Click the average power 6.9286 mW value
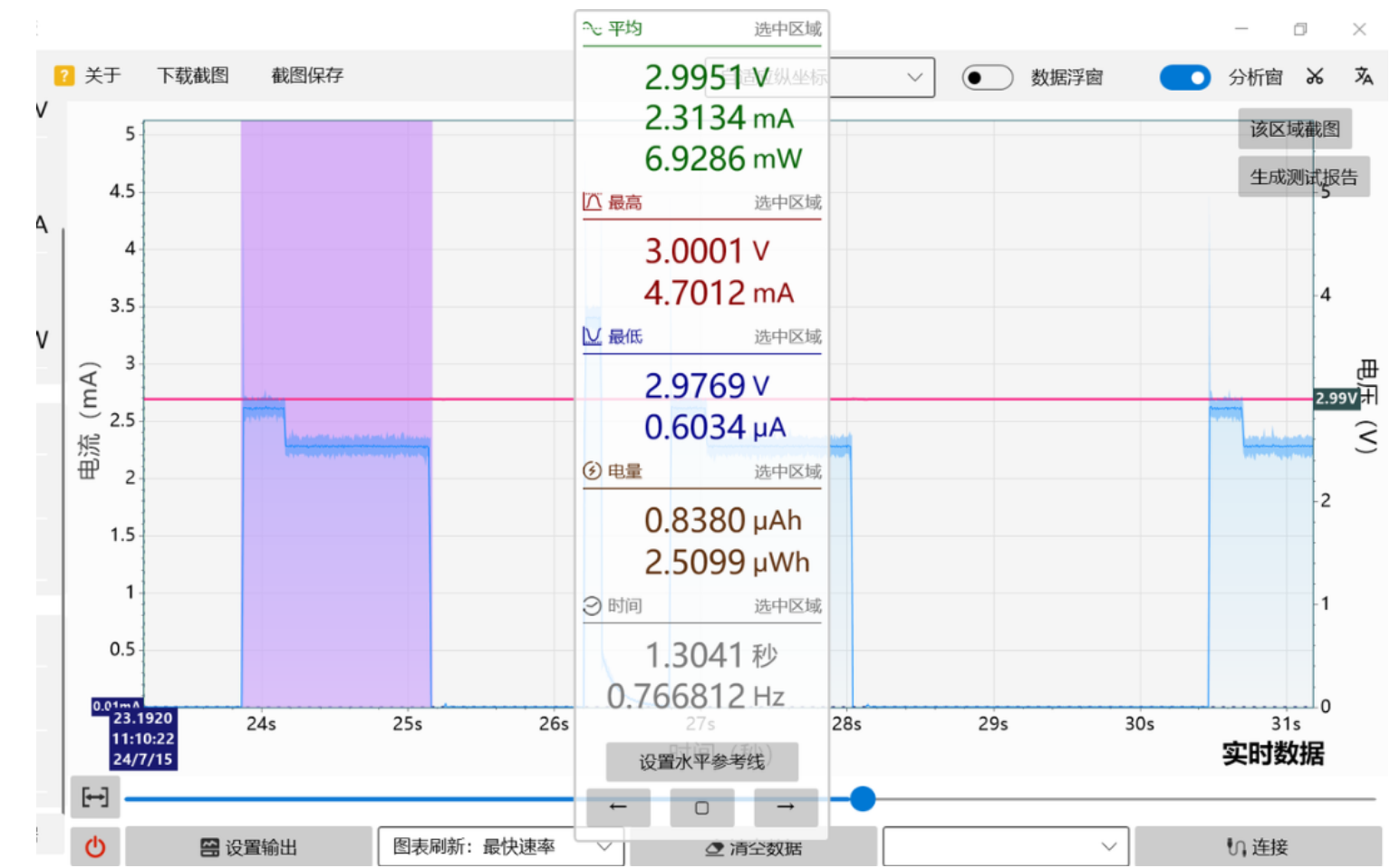Image resolution: width=1390 pixels, height=868 pixels. coord(723,159)
